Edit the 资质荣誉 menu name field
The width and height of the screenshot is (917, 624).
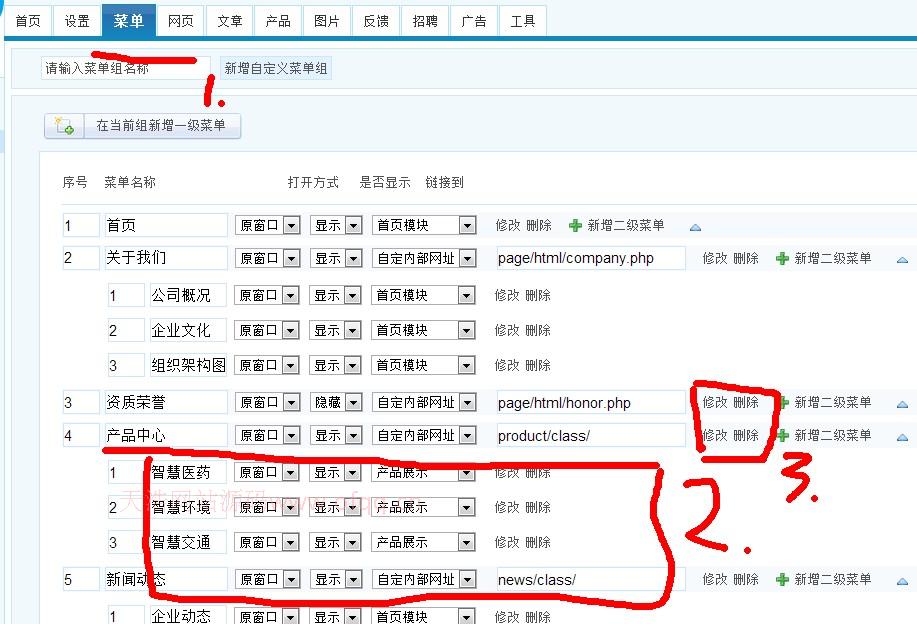point(166,402)
